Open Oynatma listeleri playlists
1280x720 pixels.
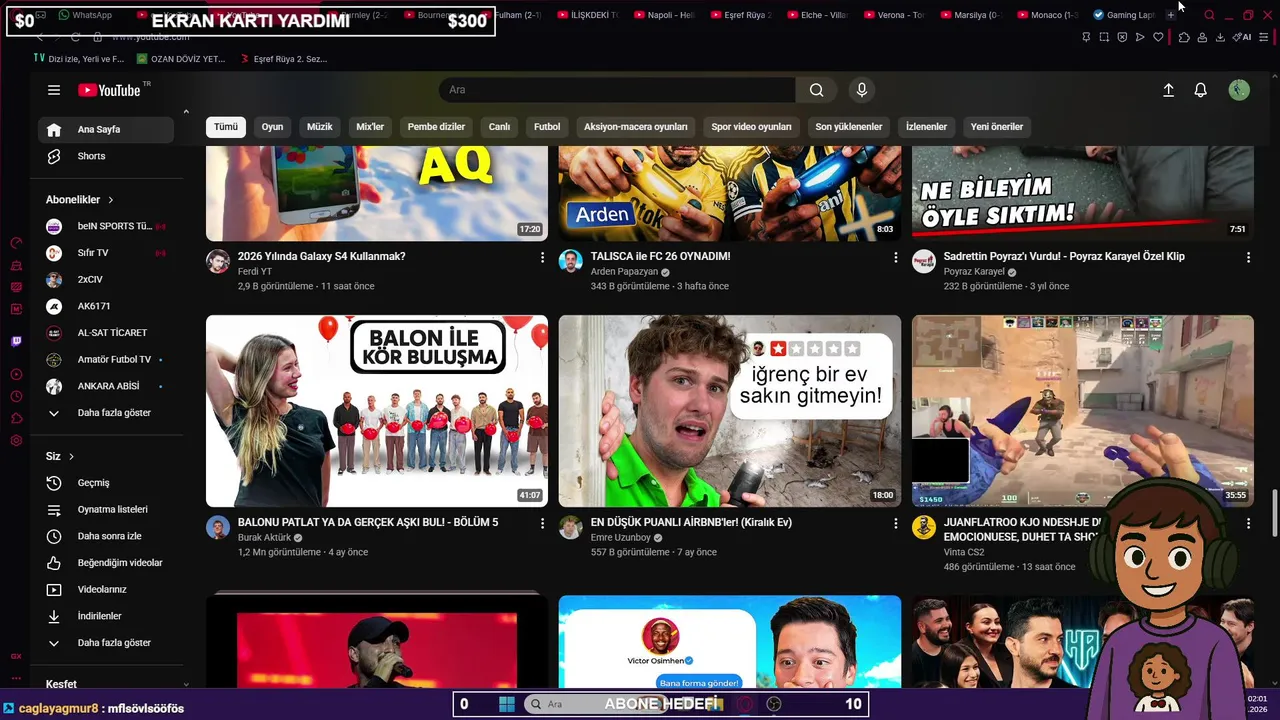click(x=106, y=510)
